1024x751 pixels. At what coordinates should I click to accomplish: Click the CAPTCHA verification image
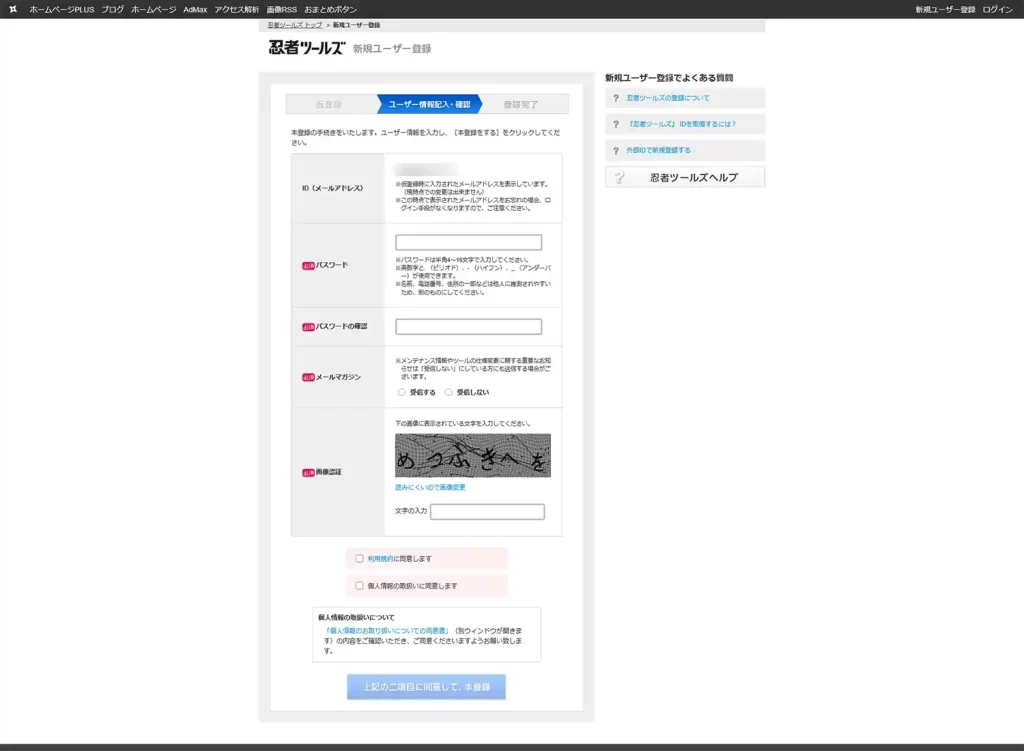coord(473,455)
